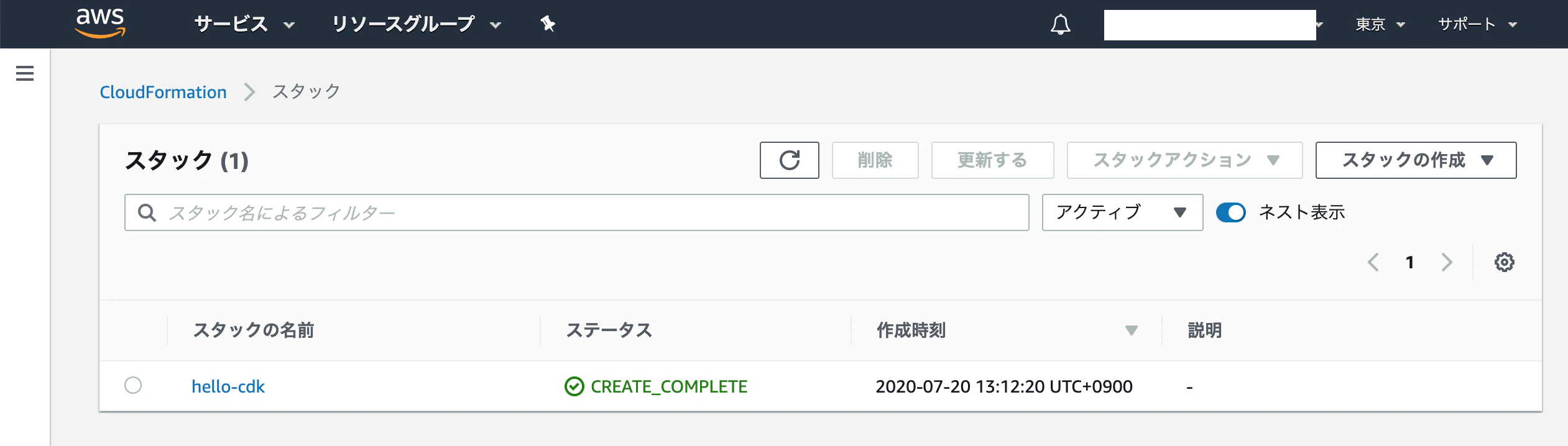Click the next page arrow
Screen dimensions: 1568x446
pos(1446,262)
